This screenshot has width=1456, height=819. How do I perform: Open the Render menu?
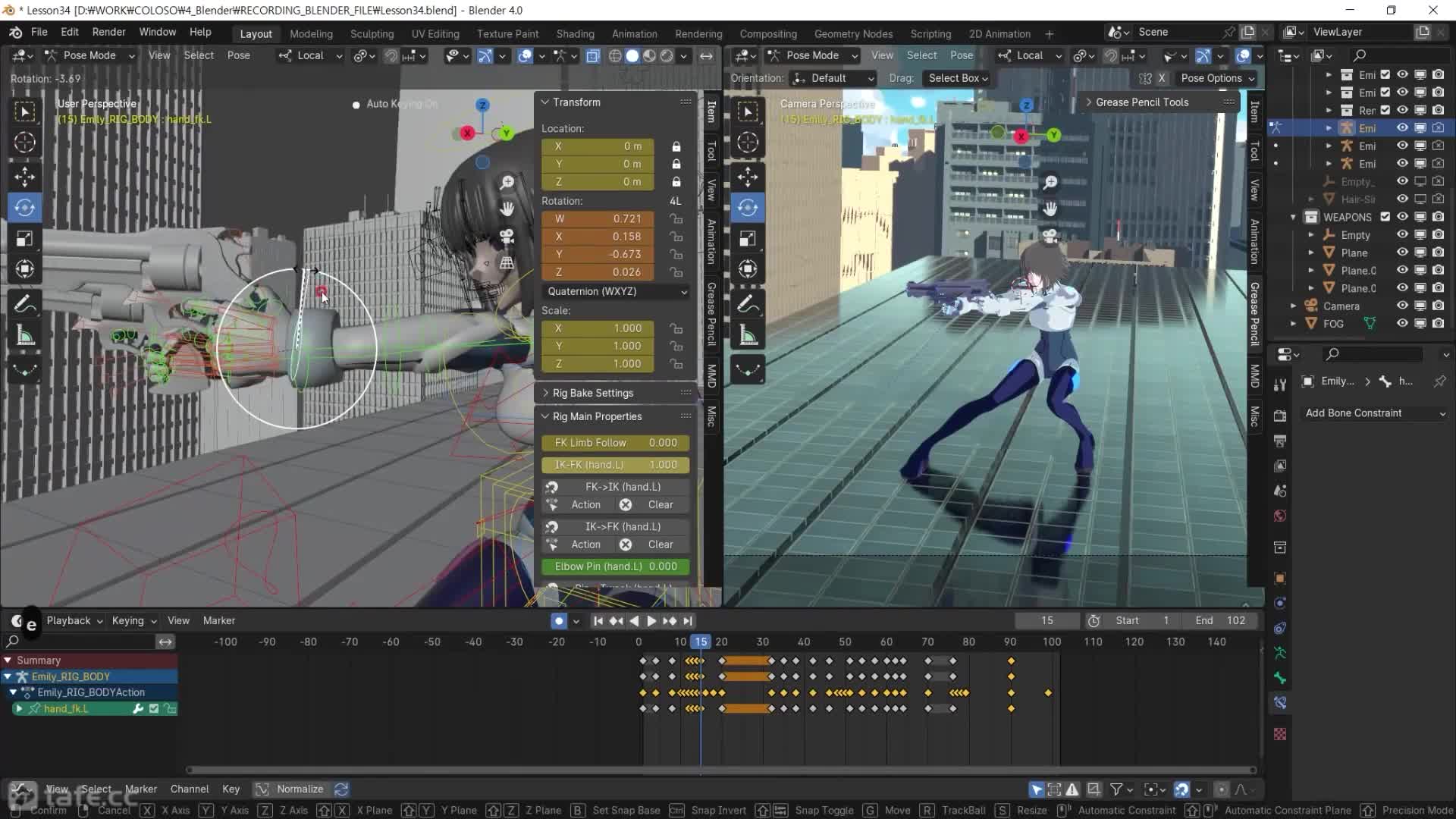pos(108,32)
